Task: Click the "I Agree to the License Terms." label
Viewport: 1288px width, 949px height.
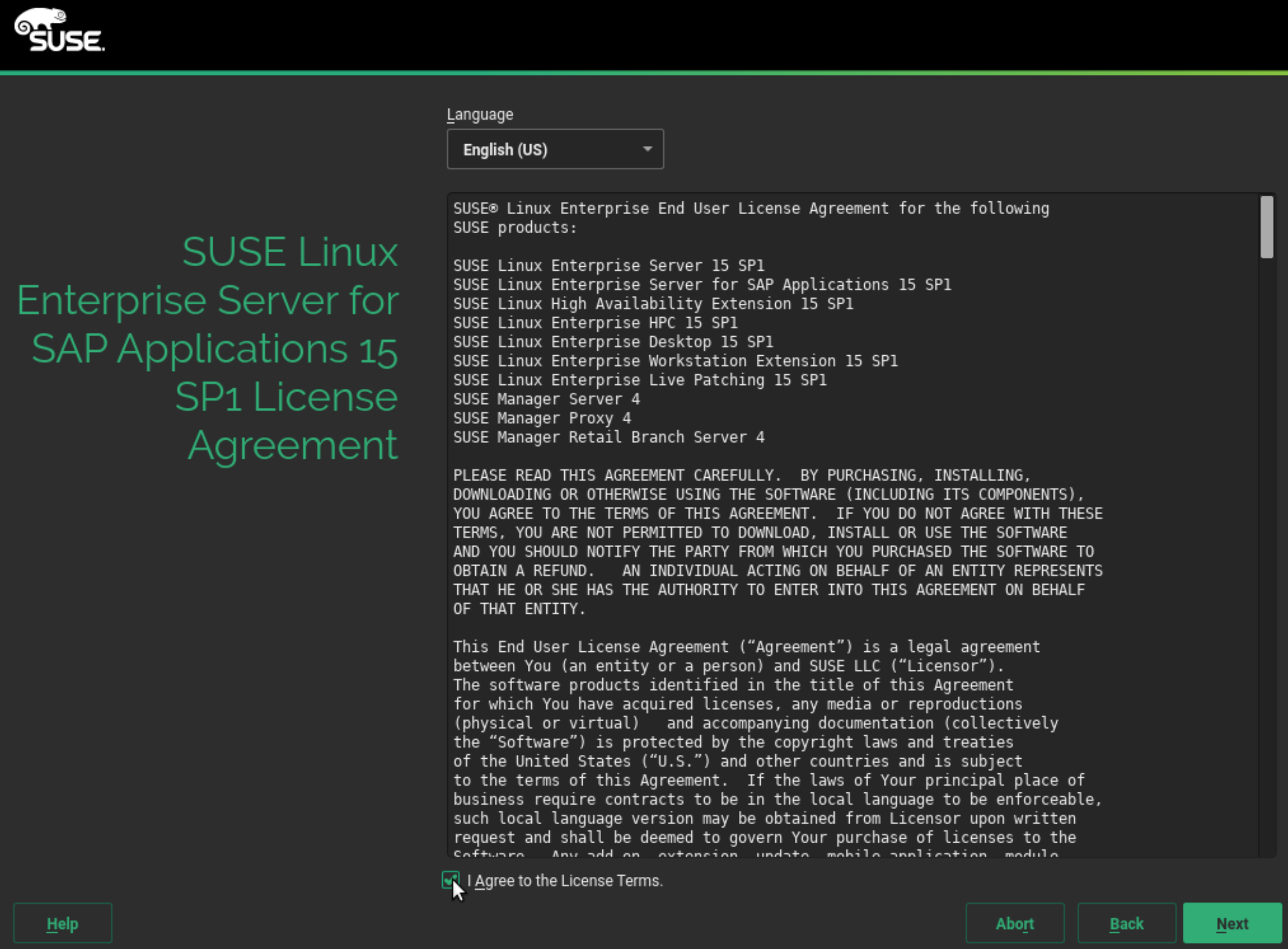Action: point(565,881)
